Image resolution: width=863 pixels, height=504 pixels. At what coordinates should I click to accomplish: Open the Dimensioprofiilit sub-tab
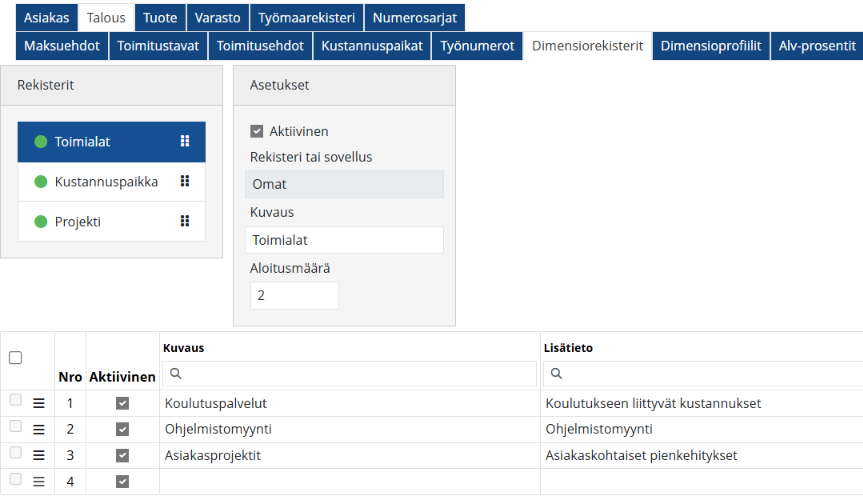coord(711,46)
